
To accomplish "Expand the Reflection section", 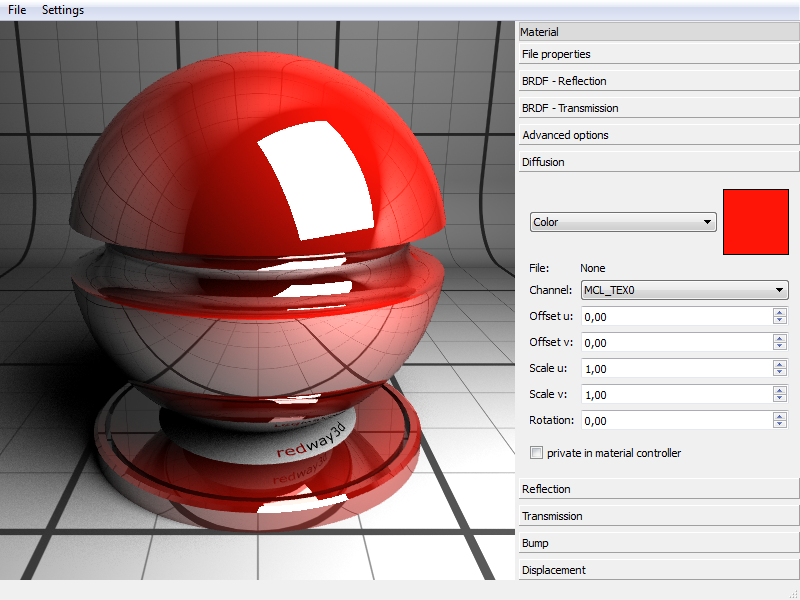I will tap(657, 489).
